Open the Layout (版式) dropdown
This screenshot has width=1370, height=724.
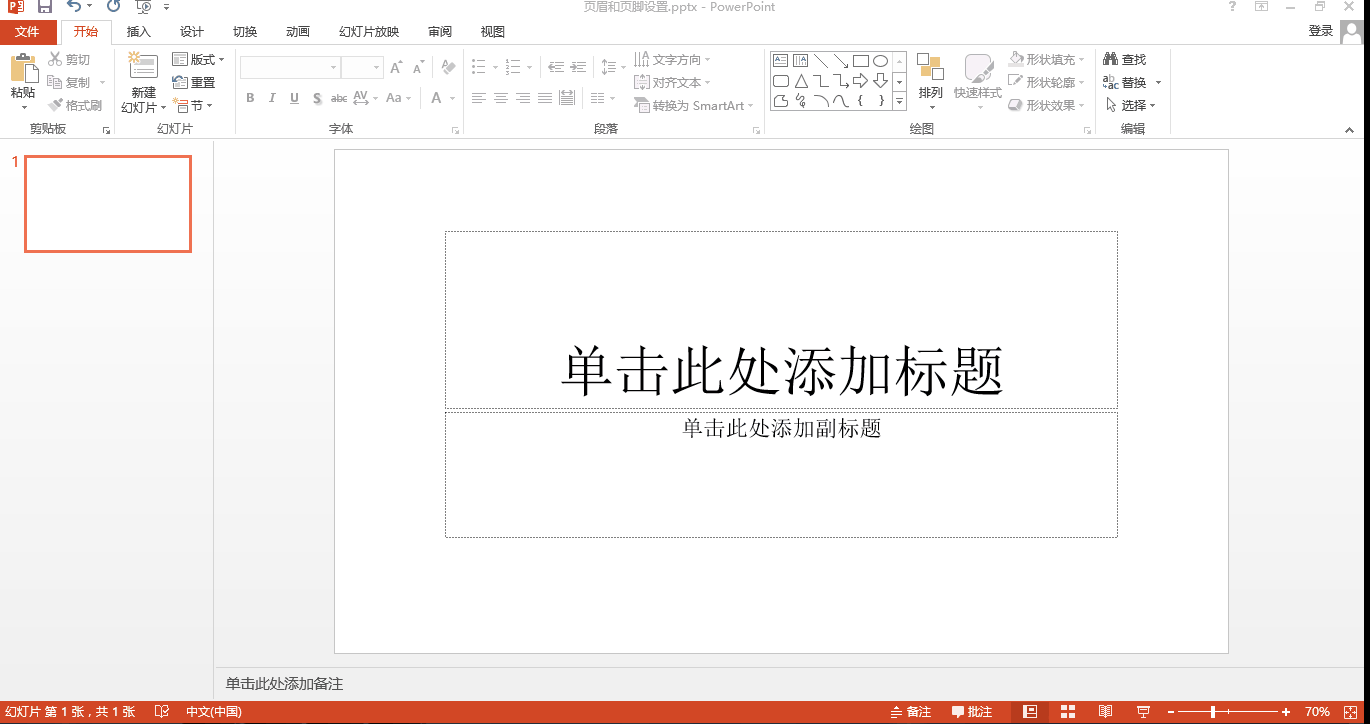click(198, 60)
